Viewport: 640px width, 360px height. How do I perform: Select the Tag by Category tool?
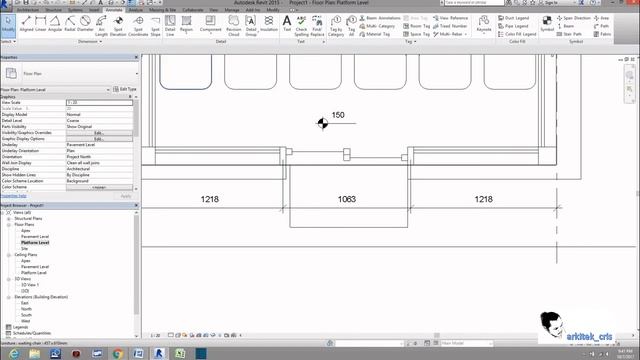click(336, 26)
